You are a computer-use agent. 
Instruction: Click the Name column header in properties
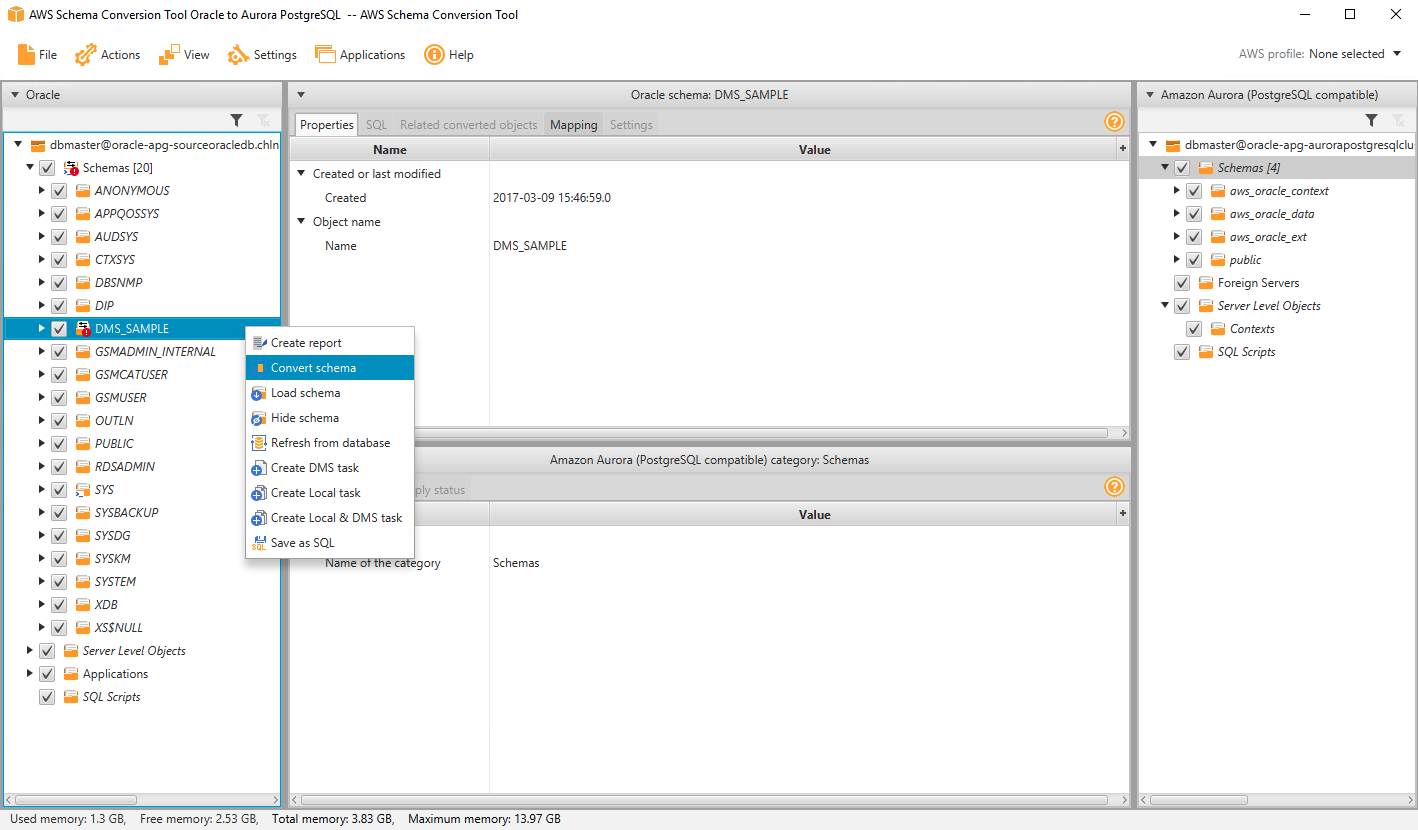point(390,150)
